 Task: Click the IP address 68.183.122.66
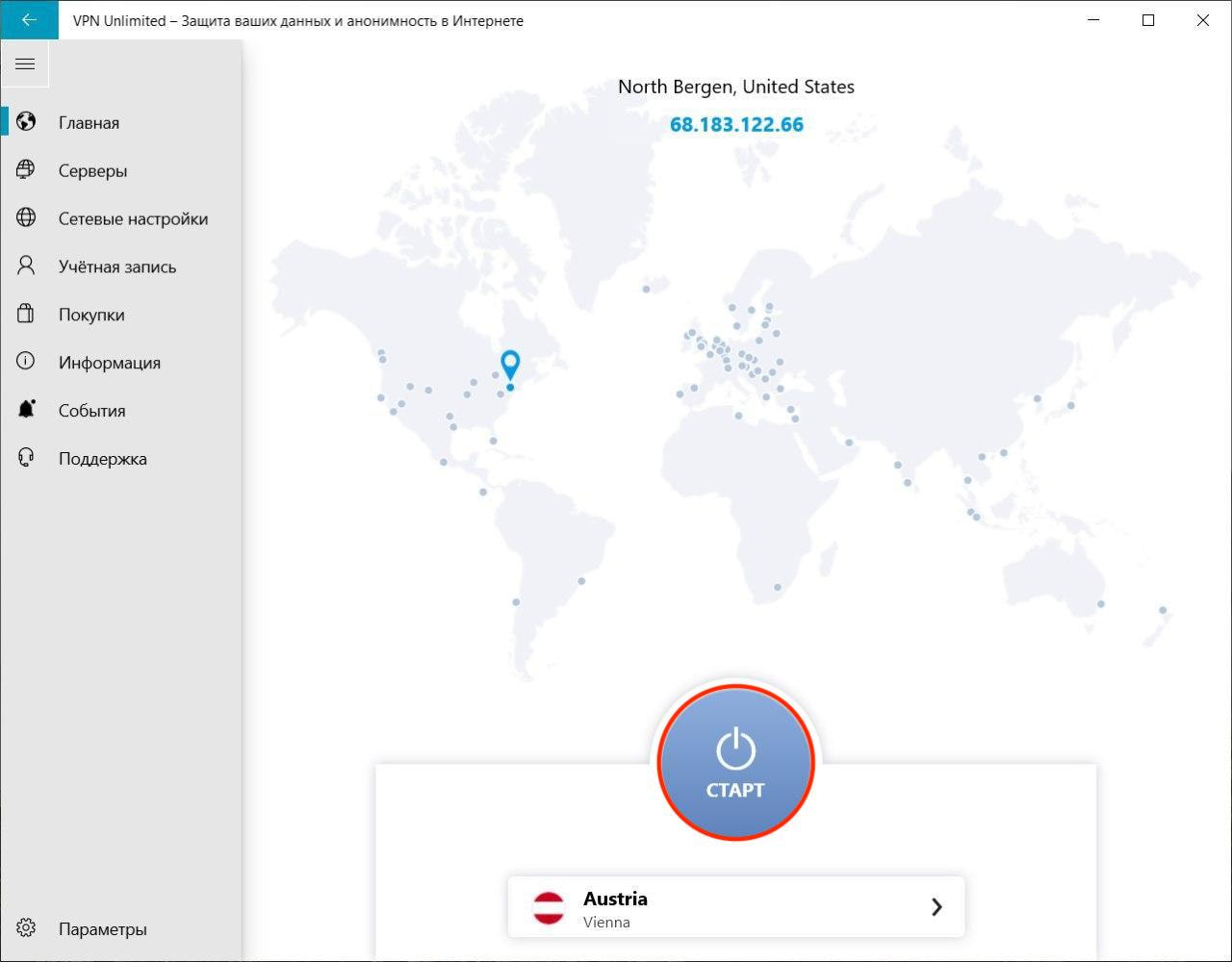click(x=736, y=125)
